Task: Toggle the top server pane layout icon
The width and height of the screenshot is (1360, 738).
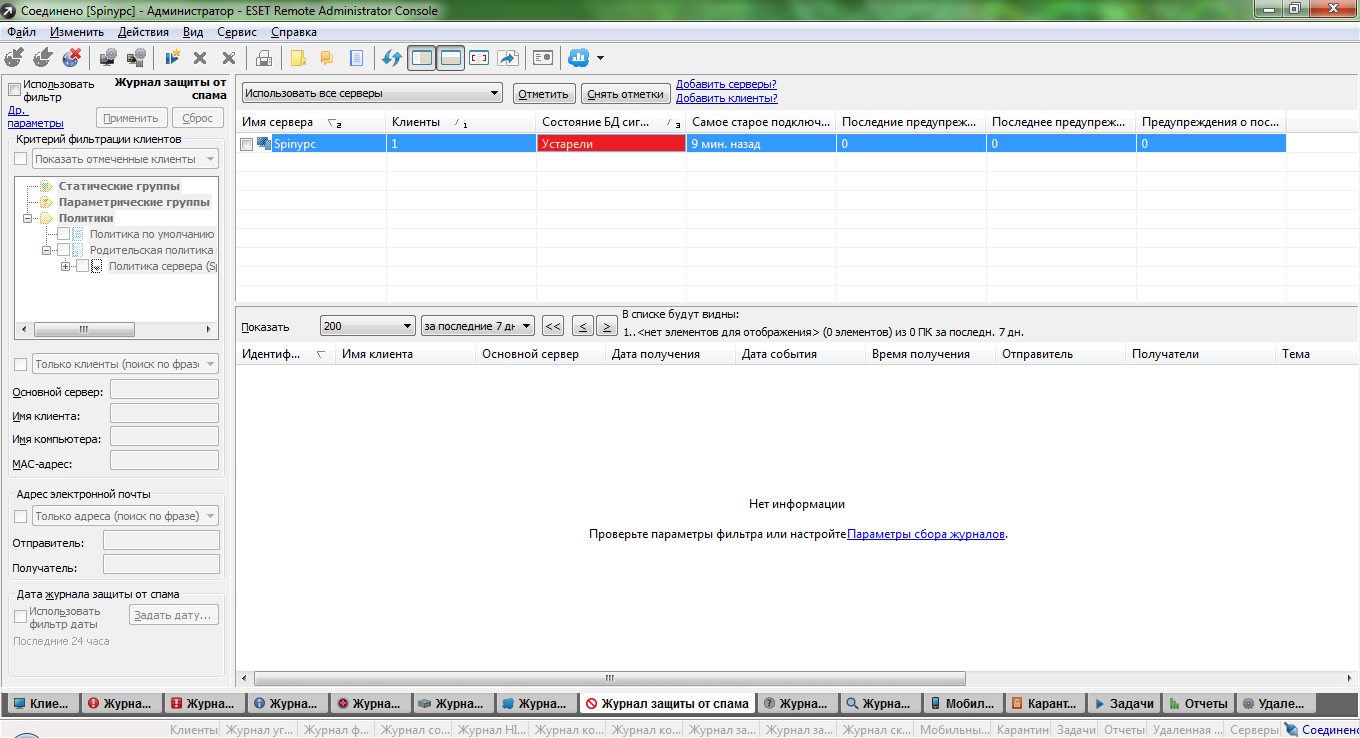Action: tap(450, 58)
